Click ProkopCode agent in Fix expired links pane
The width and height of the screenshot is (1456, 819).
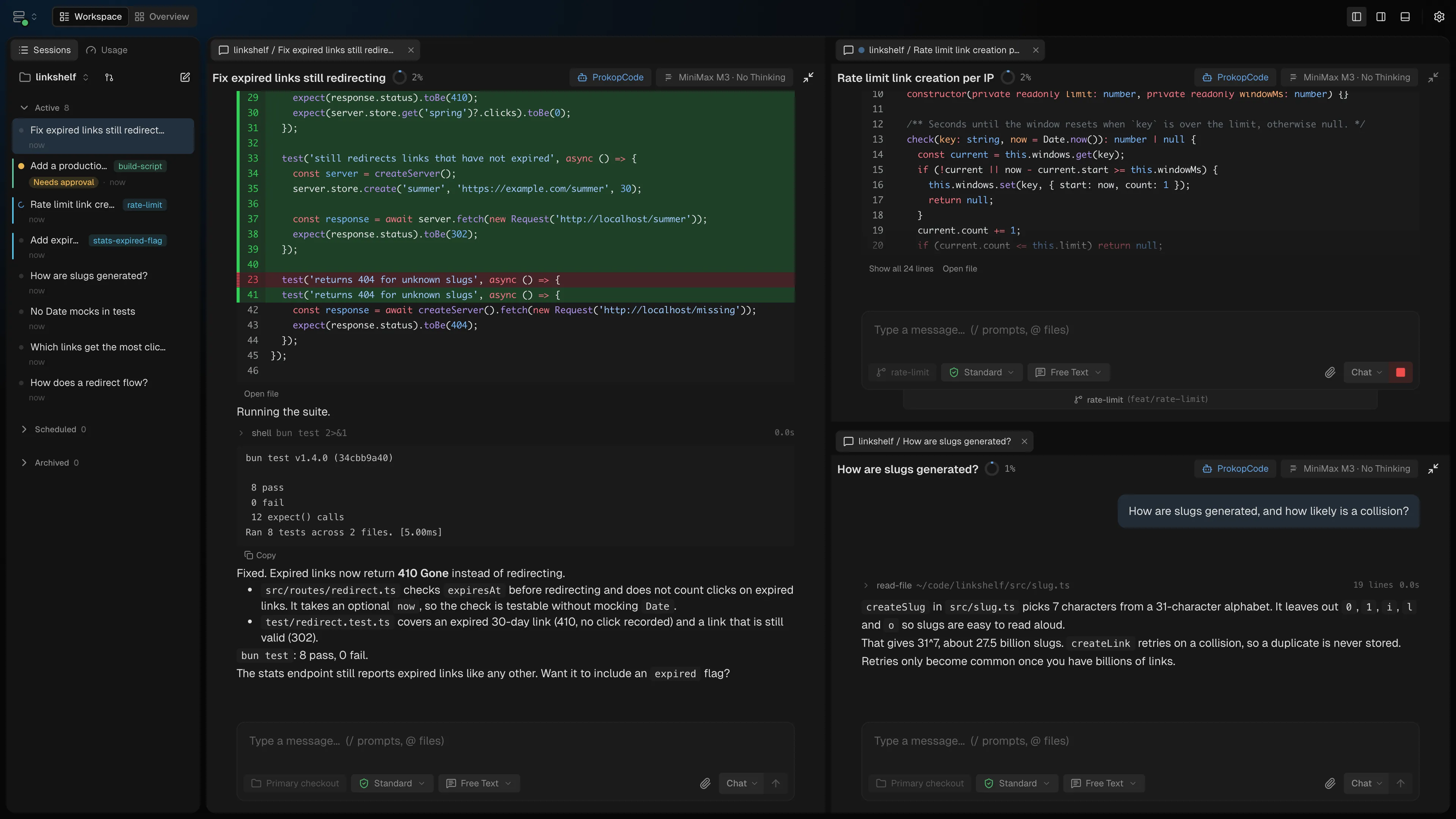pyautogui.click(x=611, y=77)
